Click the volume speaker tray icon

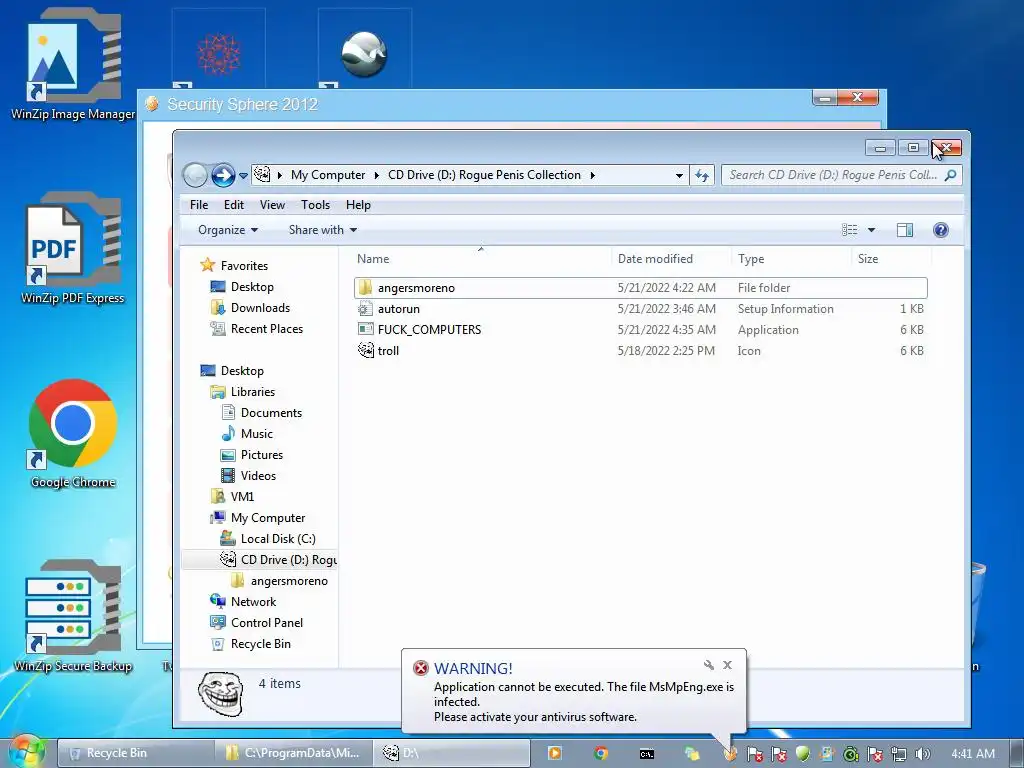pyautogui.click(x=922, y=754)
